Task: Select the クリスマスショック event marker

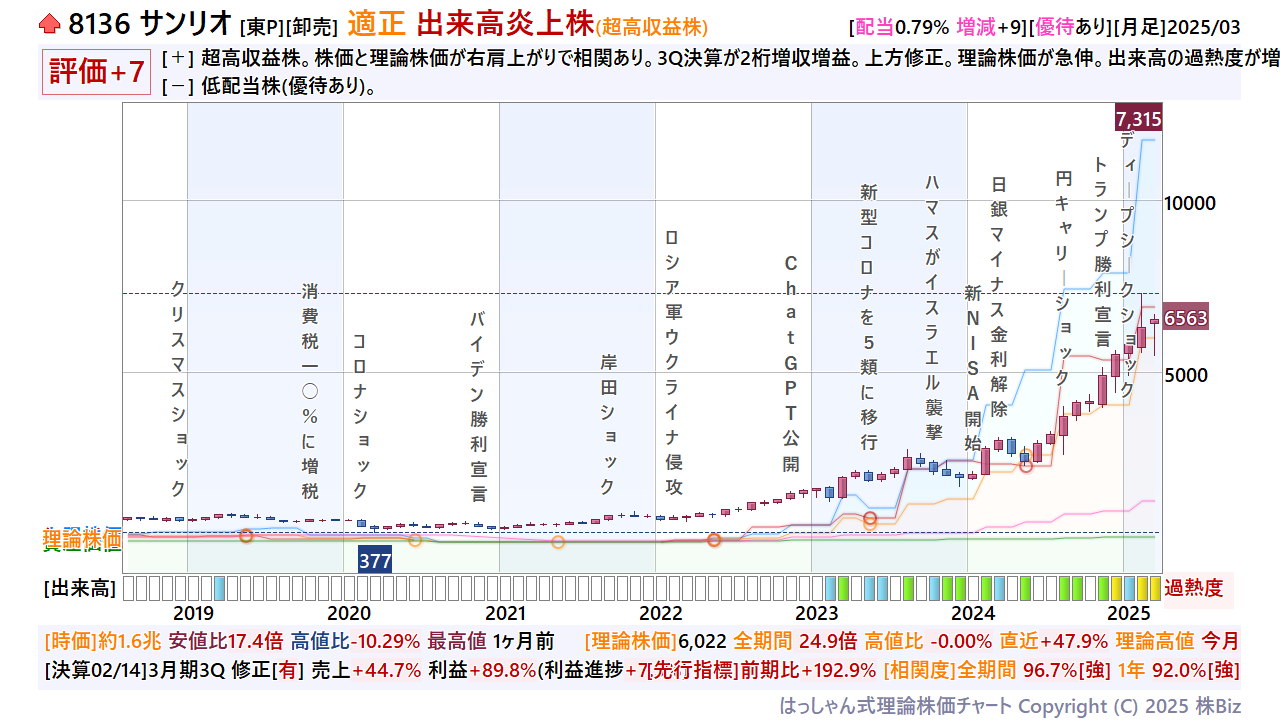Action: click(178, 388)
